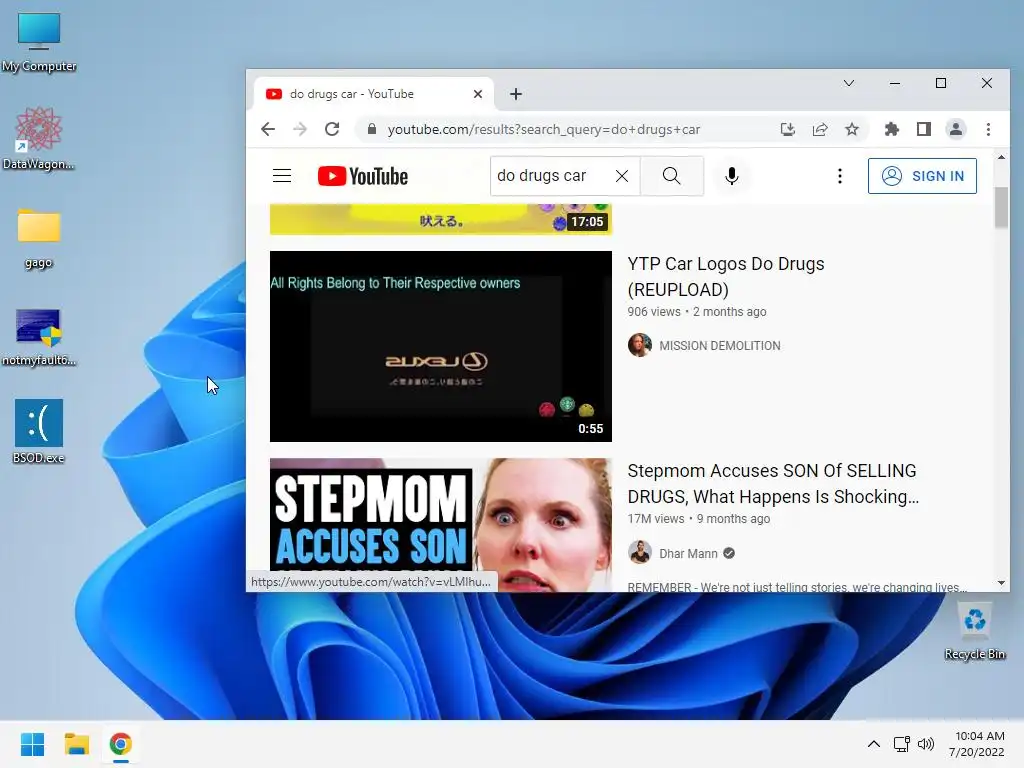Close the 'do drugs car - YouTube' tab
This screenshot has height=768, width=1024.
[x=477, y=94]
